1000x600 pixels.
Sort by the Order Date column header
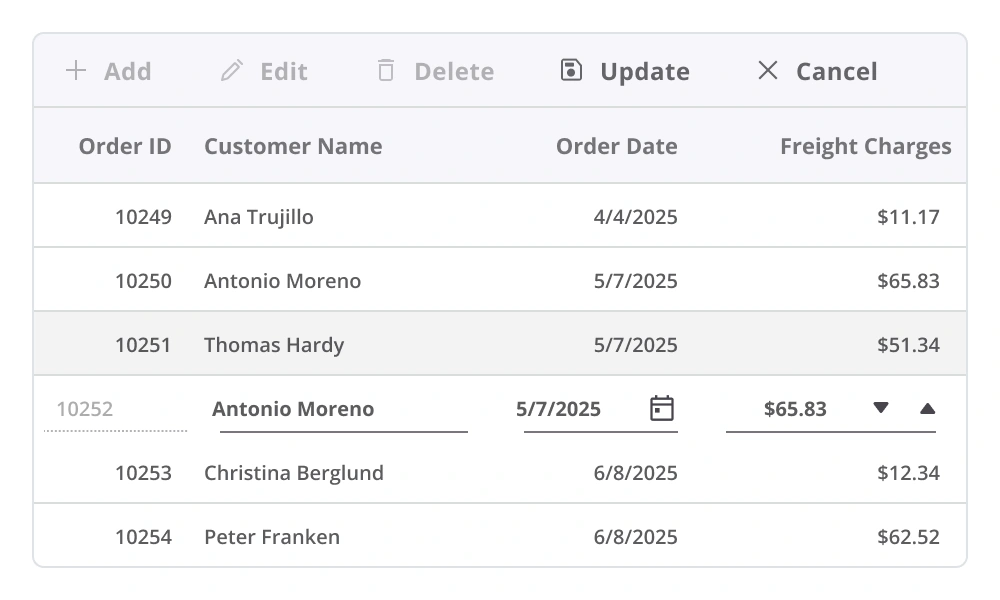(616, 146)
